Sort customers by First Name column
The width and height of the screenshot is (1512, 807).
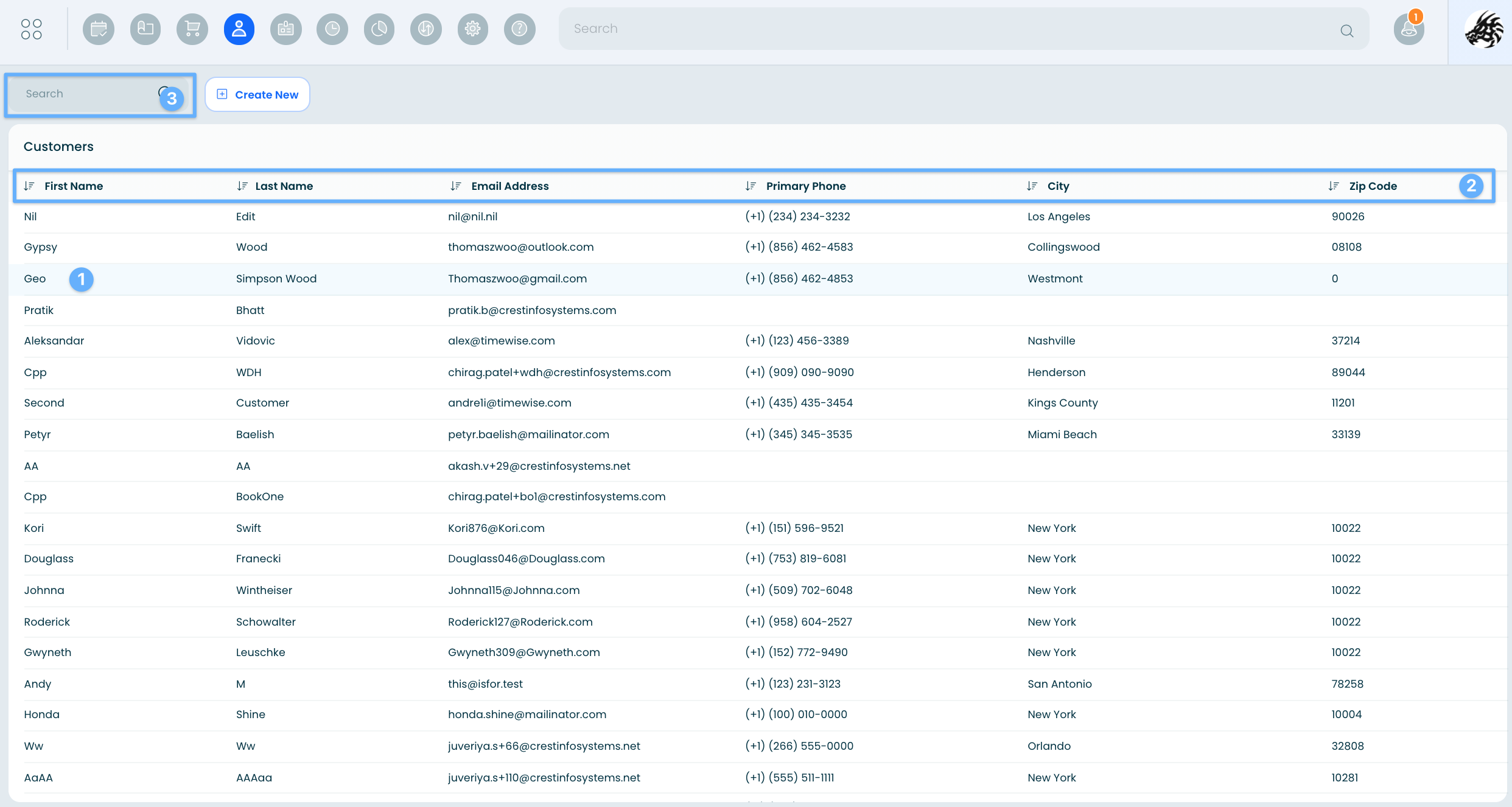(x=73, y=186)
